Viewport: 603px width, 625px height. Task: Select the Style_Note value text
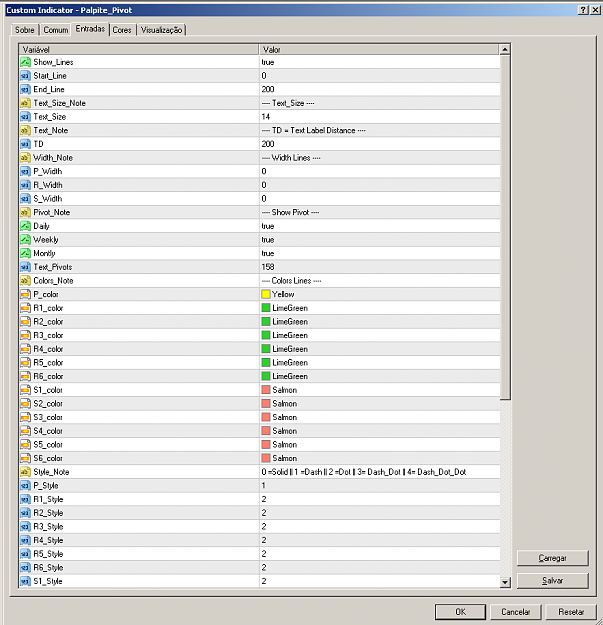tap(364, 472)
